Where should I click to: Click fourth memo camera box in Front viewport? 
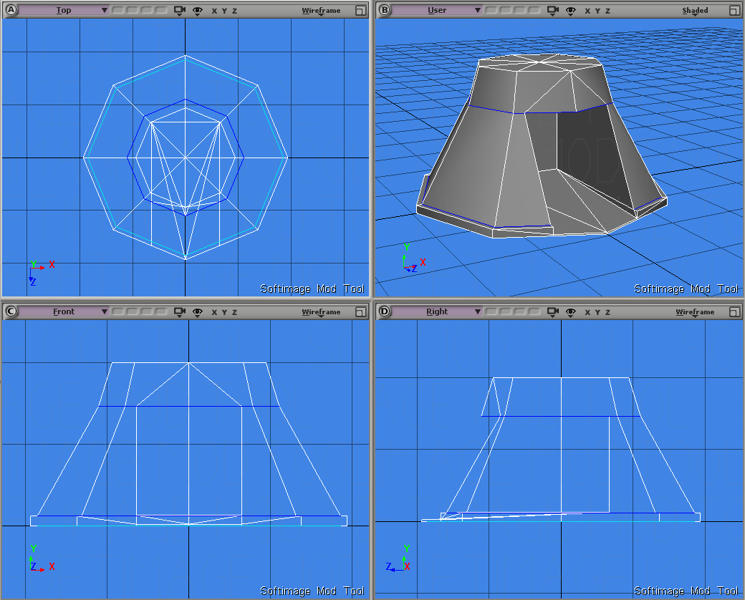(162, 312)
